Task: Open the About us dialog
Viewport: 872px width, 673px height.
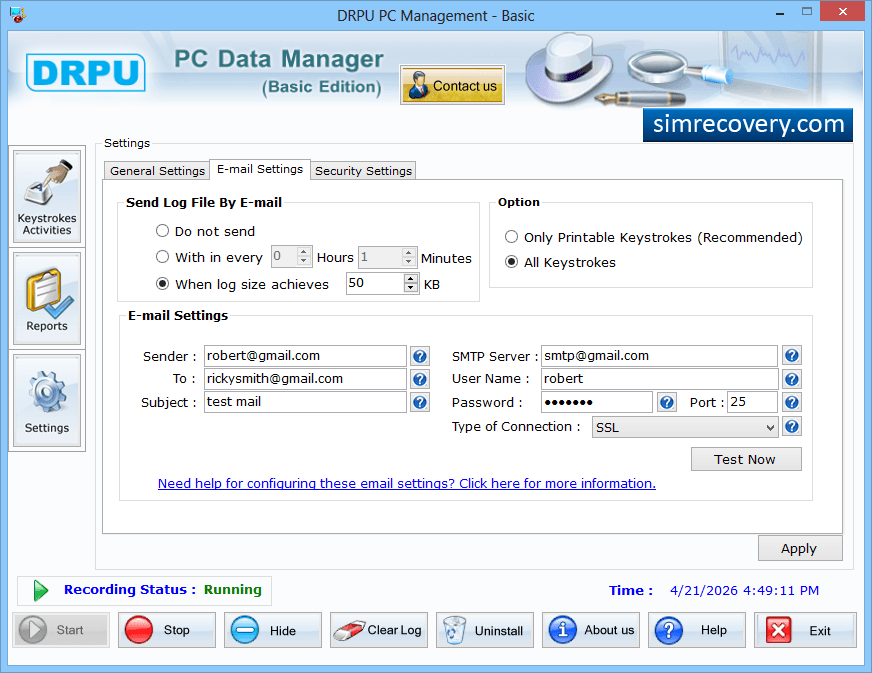Action: tap(591, 630)
